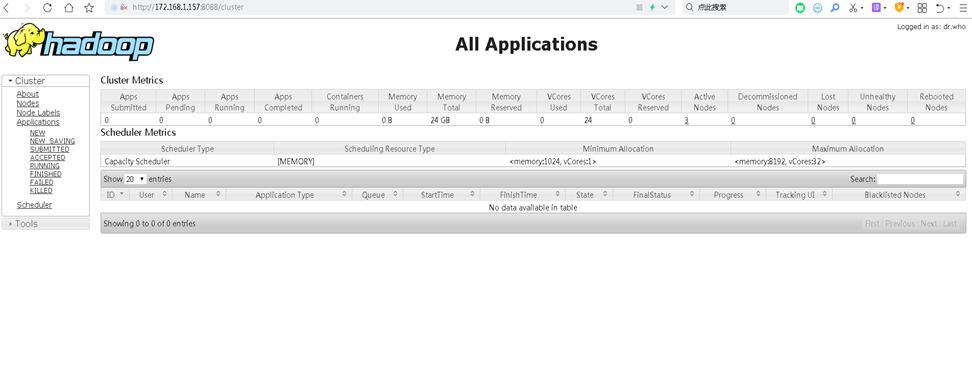
Task: Open the About link in the sidebar
Action: [27, 94]
